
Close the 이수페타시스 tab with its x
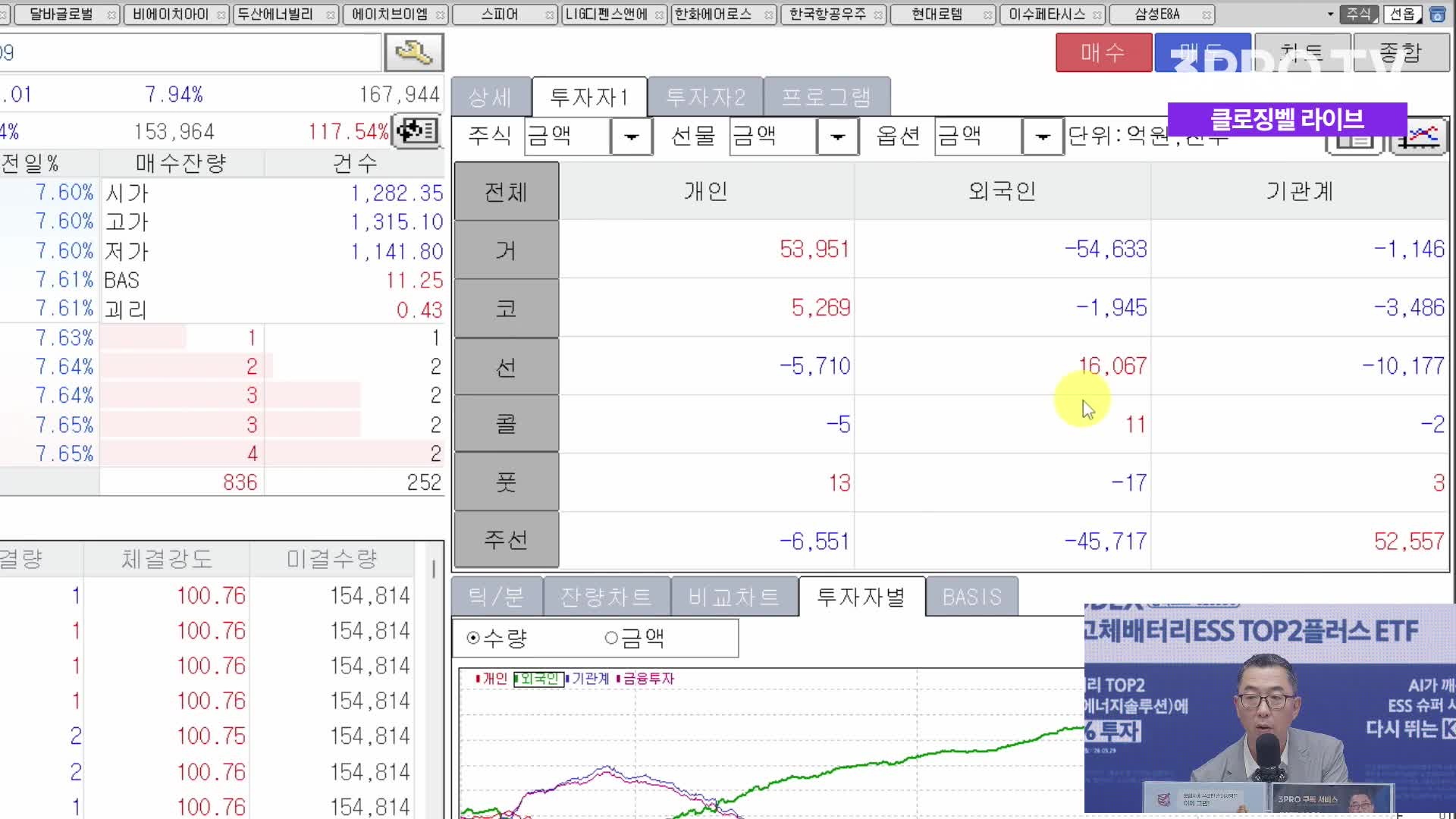pos(1097,15)
